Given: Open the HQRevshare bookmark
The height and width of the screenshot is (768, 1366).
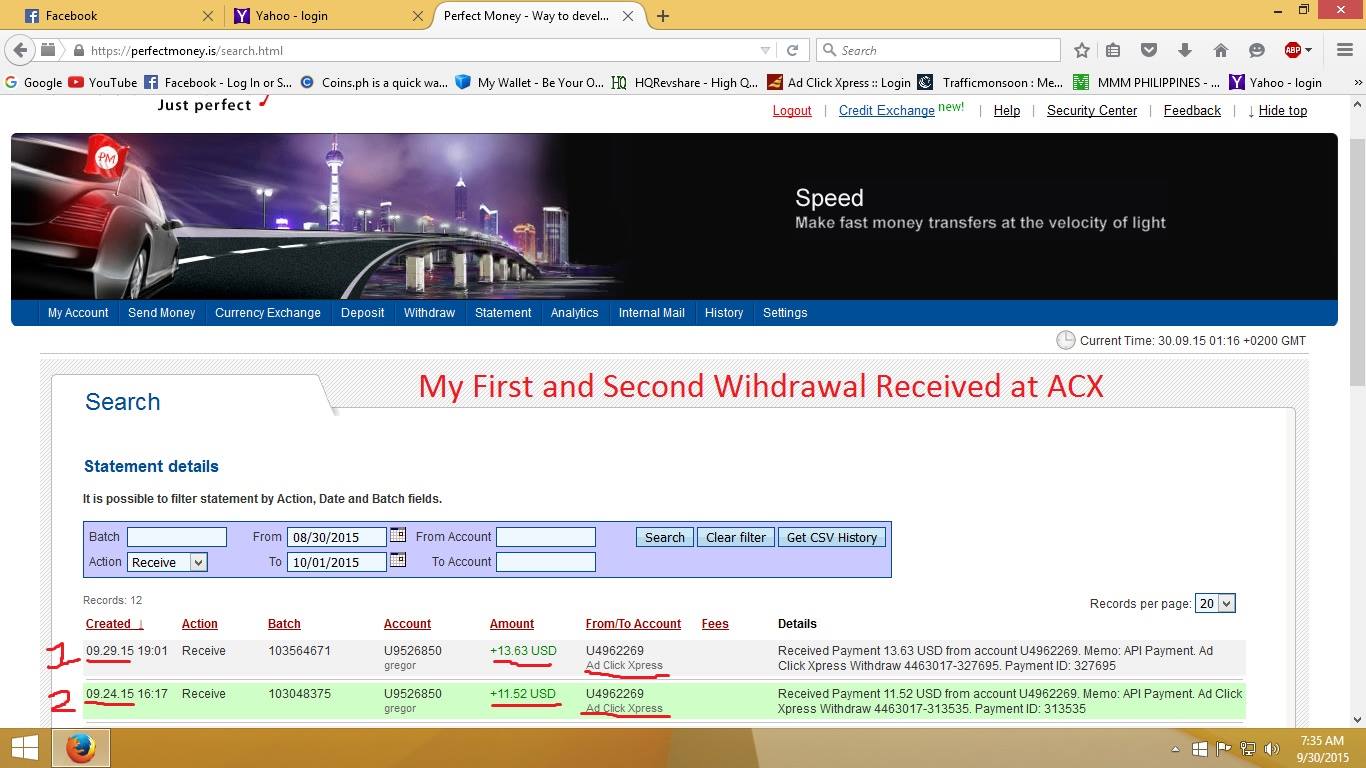Looking at the screenshot, I should 685,83.
